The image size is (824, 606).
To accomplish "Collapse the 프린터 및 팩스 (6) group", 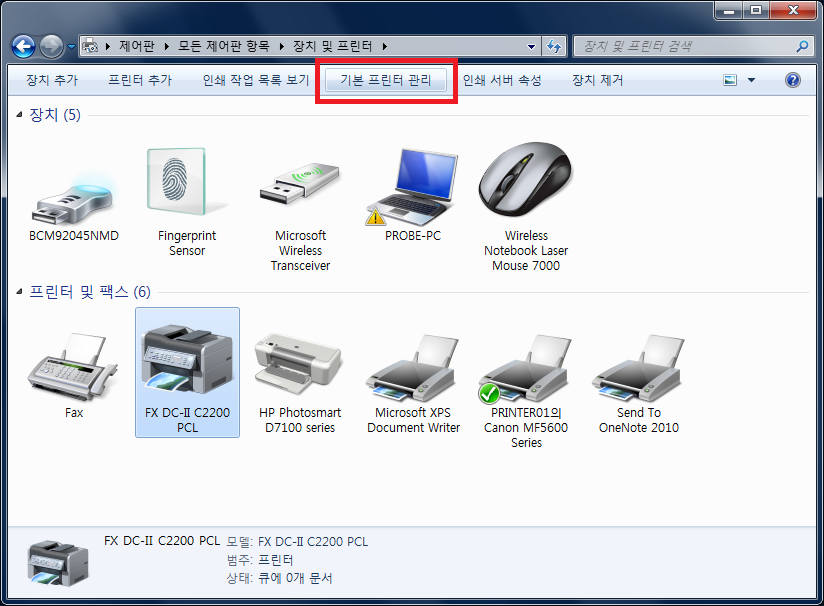I will tap(21, 292).
